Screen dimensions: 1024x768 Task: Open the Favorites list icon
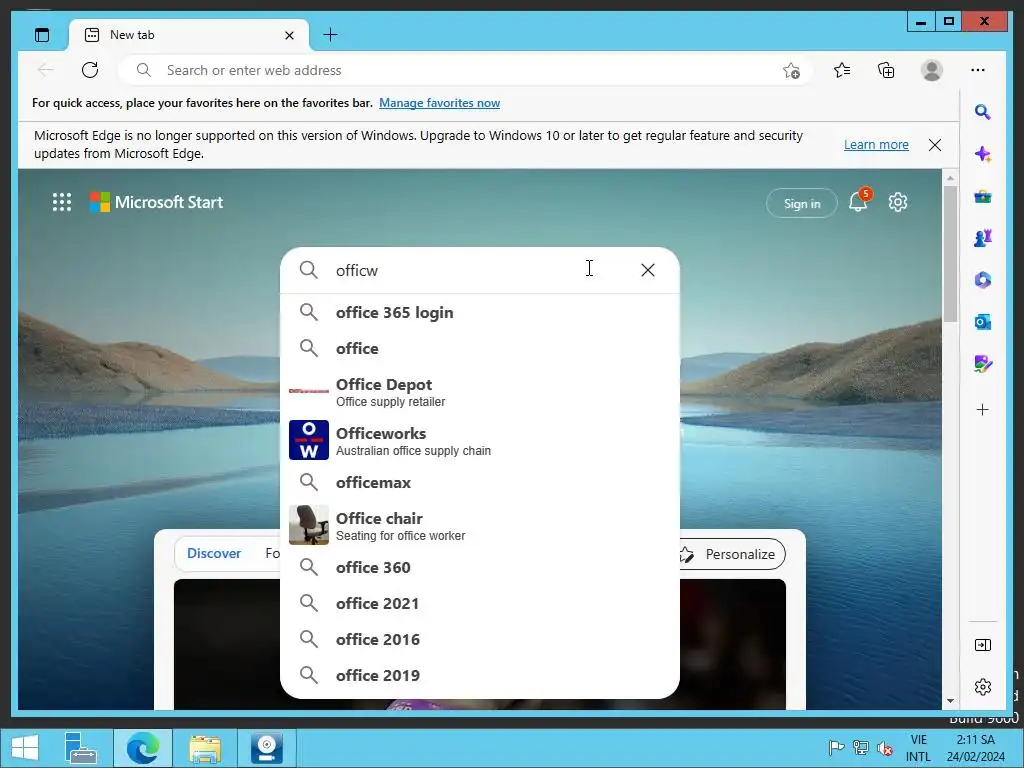click(842, 70)
